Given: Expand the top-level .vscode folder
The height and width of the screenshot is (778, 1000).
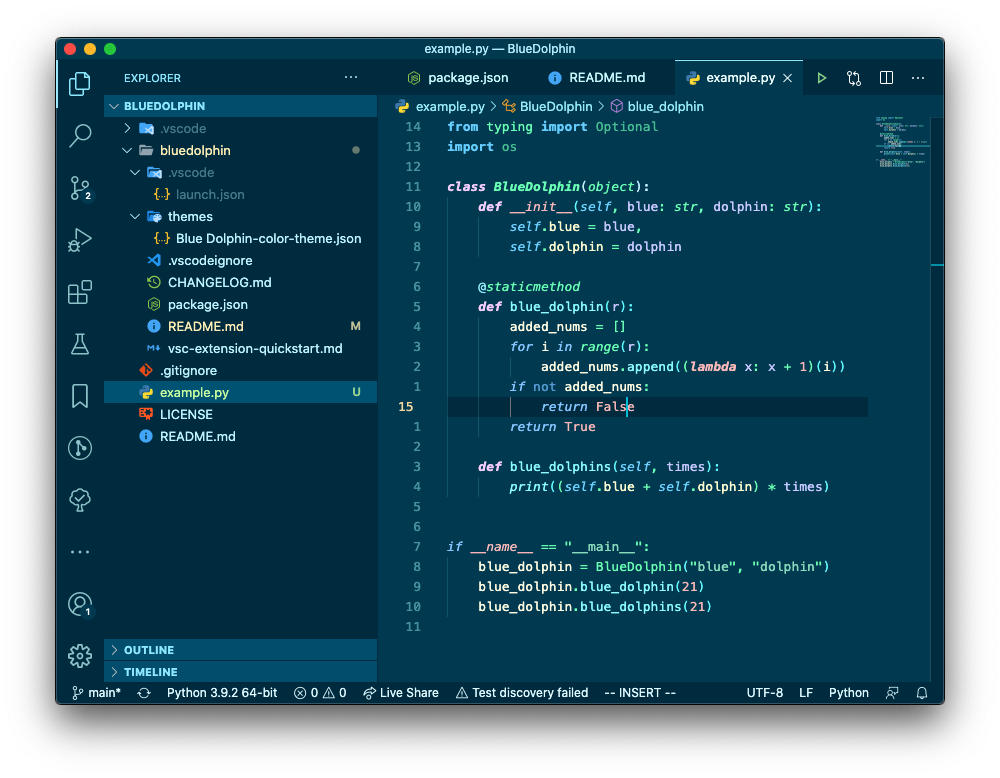Looking at the screenshot, I should 240,128.
